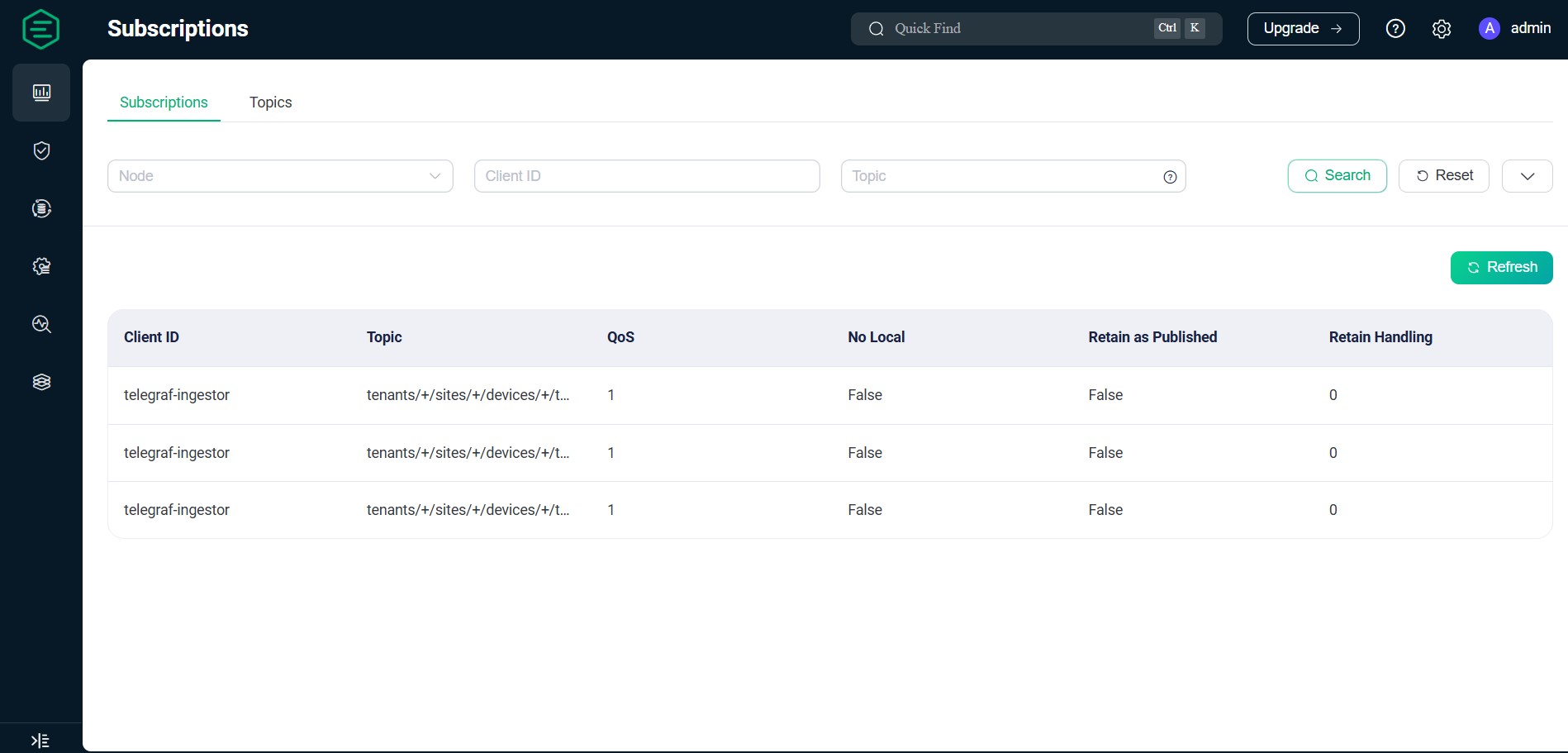Select the Management gear icon in the sidebar
Viewport: 1568px width, 753px height.
40,266
